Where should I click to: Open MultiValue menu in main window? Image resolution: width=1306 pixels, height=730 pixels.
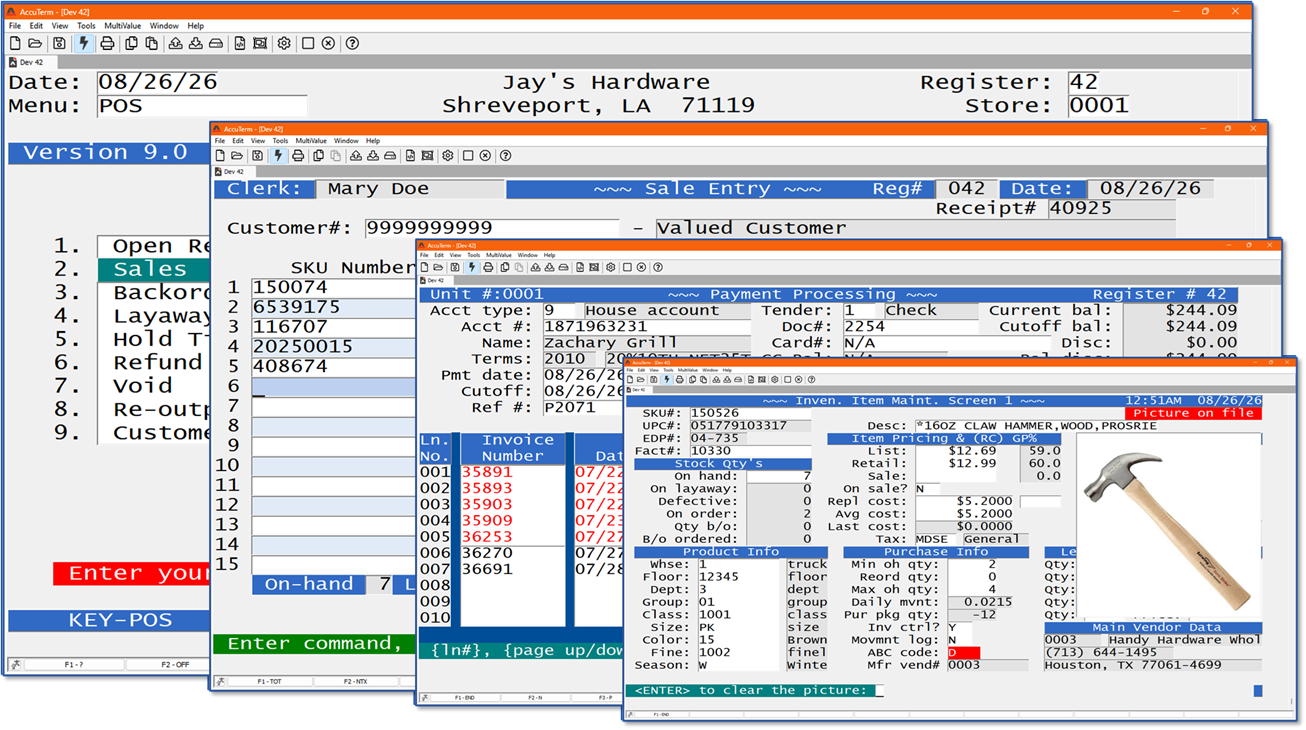pyautogui.click(x=123, y=26)
